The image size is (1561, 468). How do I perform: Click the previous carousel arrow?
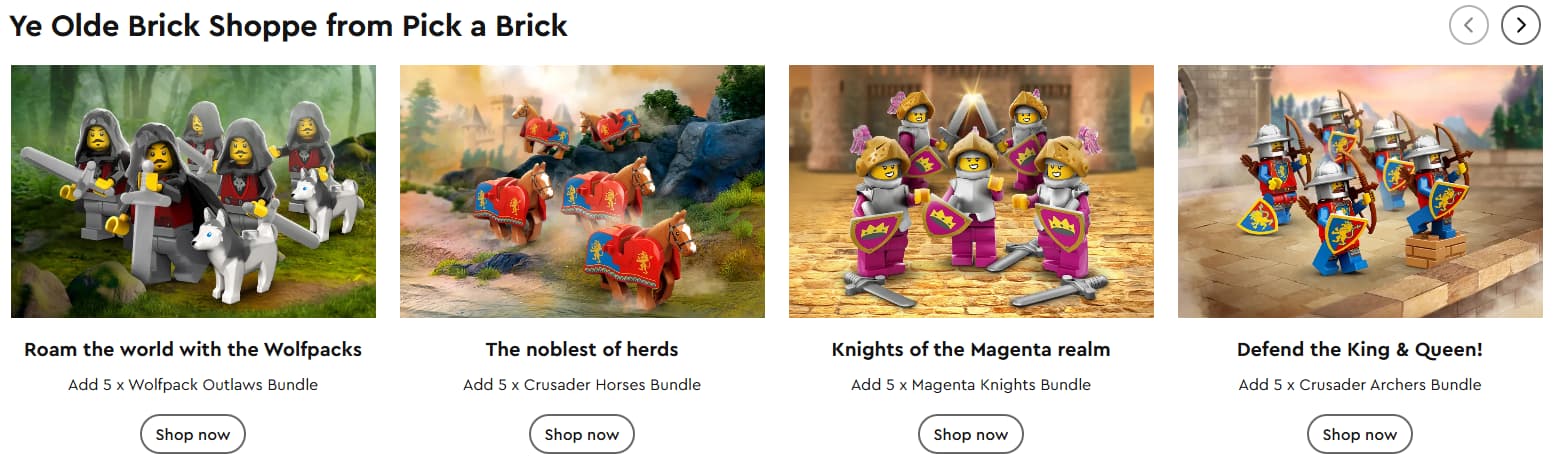coord(1468,25)
